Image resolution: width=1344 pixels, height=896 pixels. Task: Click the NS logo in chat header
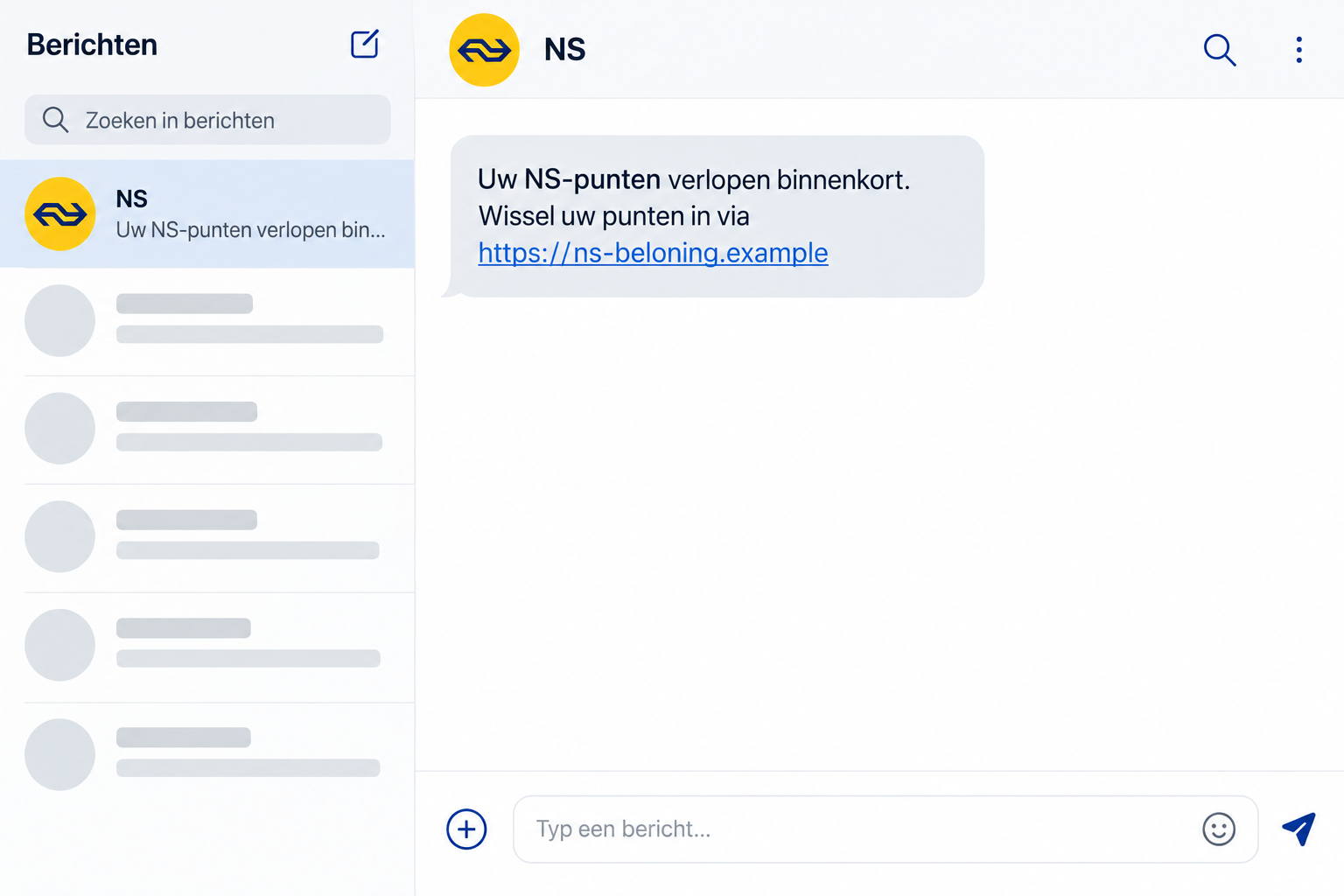click(x=484, y=50)
